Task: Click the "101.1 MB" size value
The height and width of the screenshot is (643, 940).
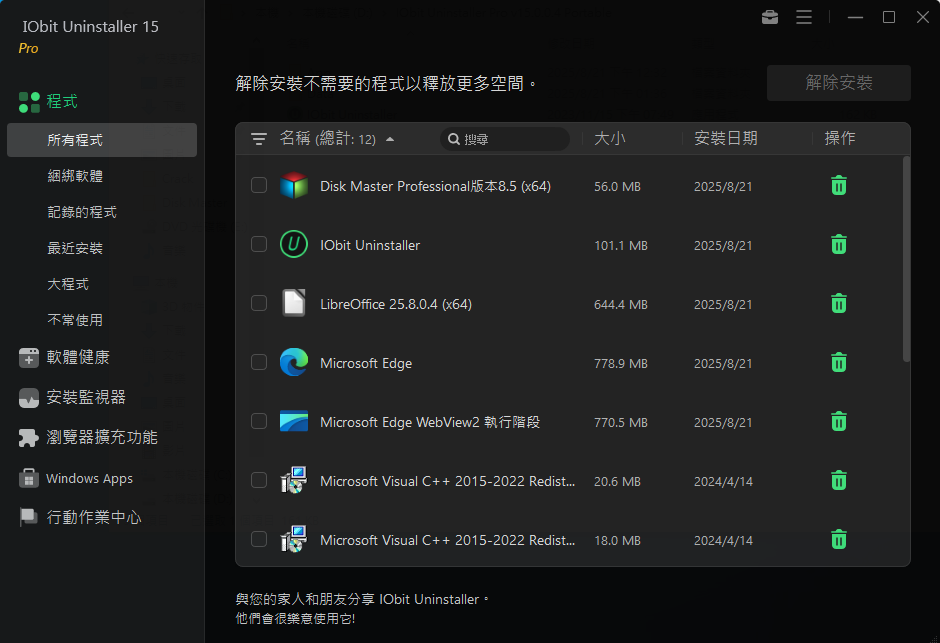Action: click(620, 246)
